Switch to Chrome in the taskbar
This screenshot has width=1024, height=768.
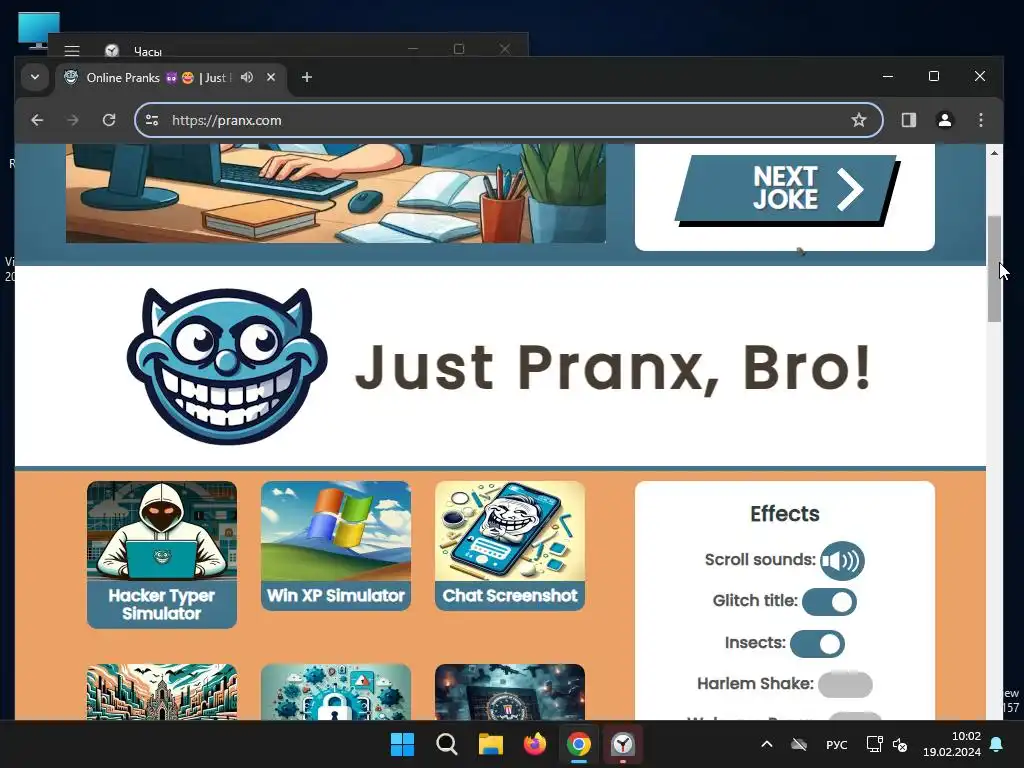click(x=579, y=744)
